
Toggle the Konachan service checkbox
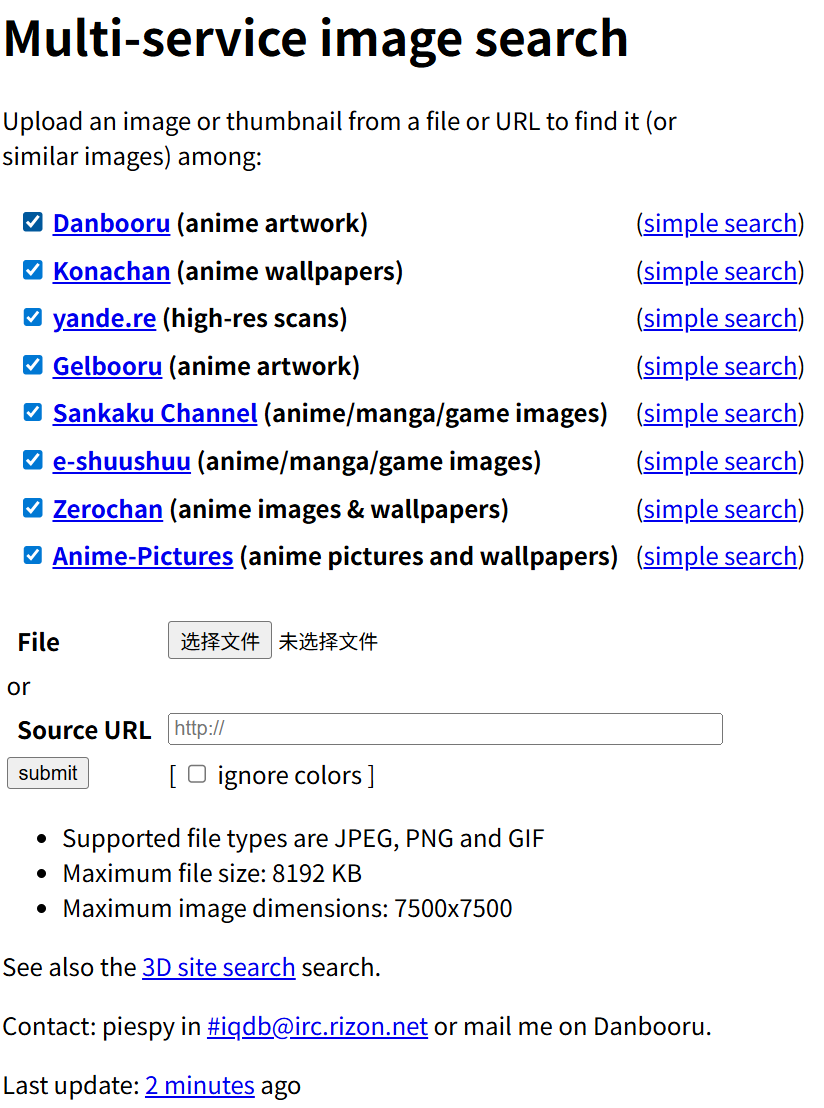(33, 270)
